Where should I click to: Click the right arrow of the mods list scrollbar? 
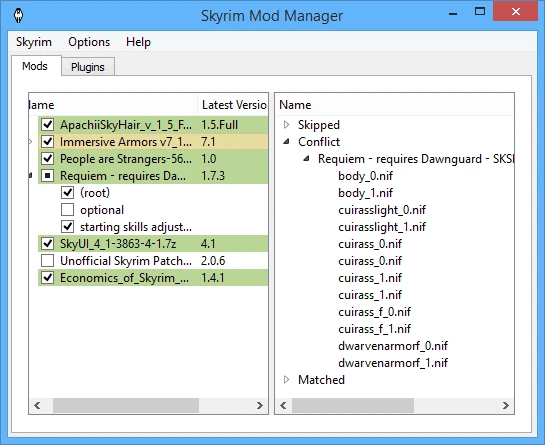point(259,405)
